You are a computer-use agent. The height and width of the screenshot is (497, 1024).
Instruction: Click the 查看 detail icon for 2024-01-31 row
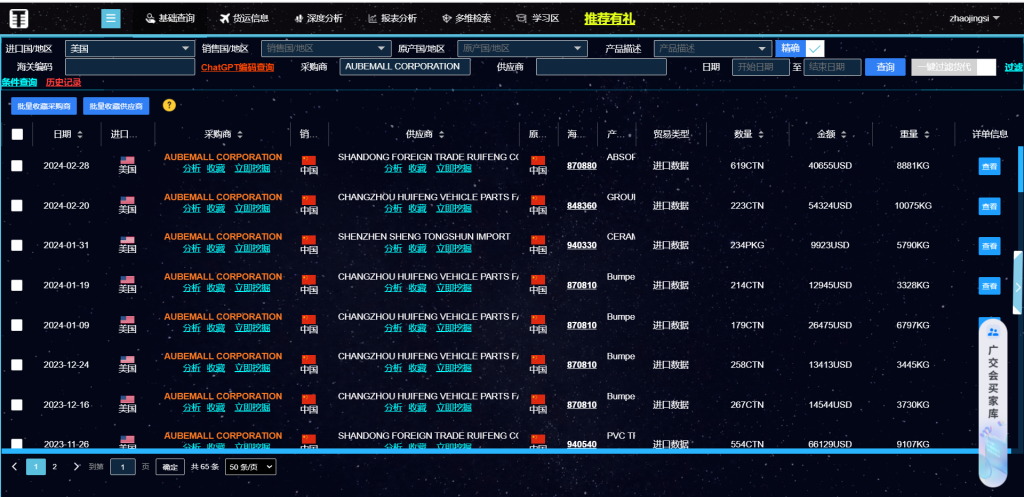pos(989,246)
